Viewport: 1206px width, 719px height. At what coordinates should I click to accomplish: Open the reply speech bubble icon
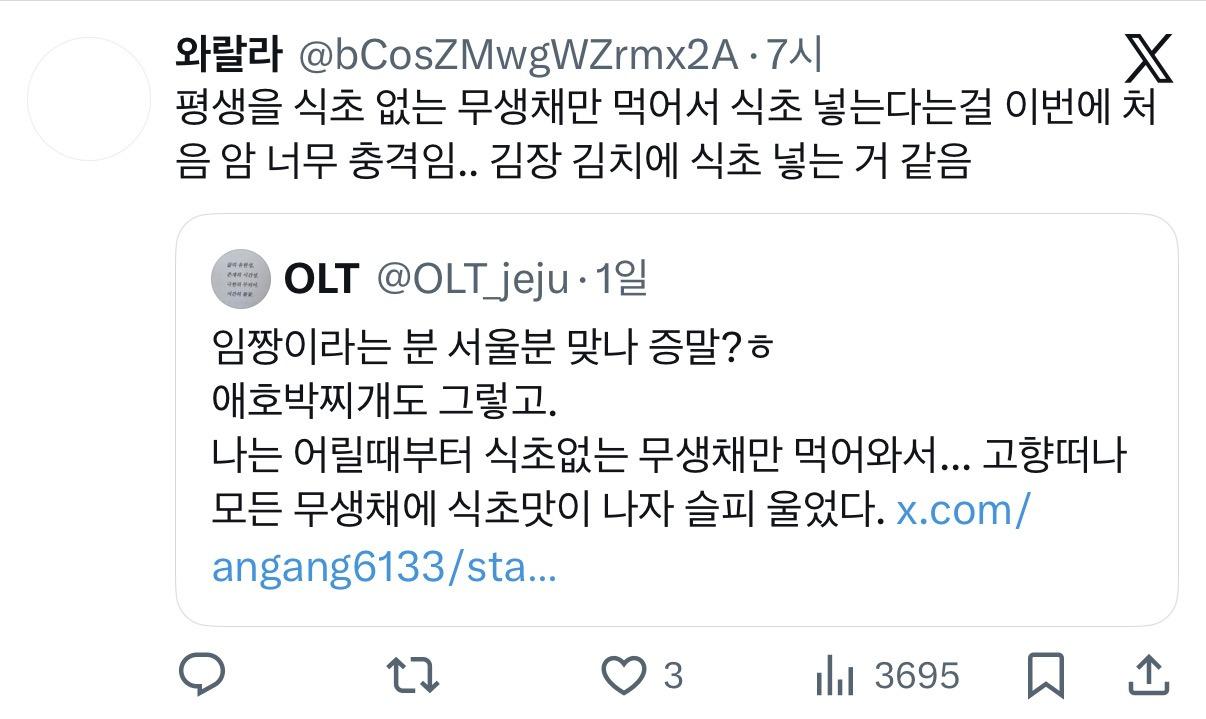pos(203,676)
